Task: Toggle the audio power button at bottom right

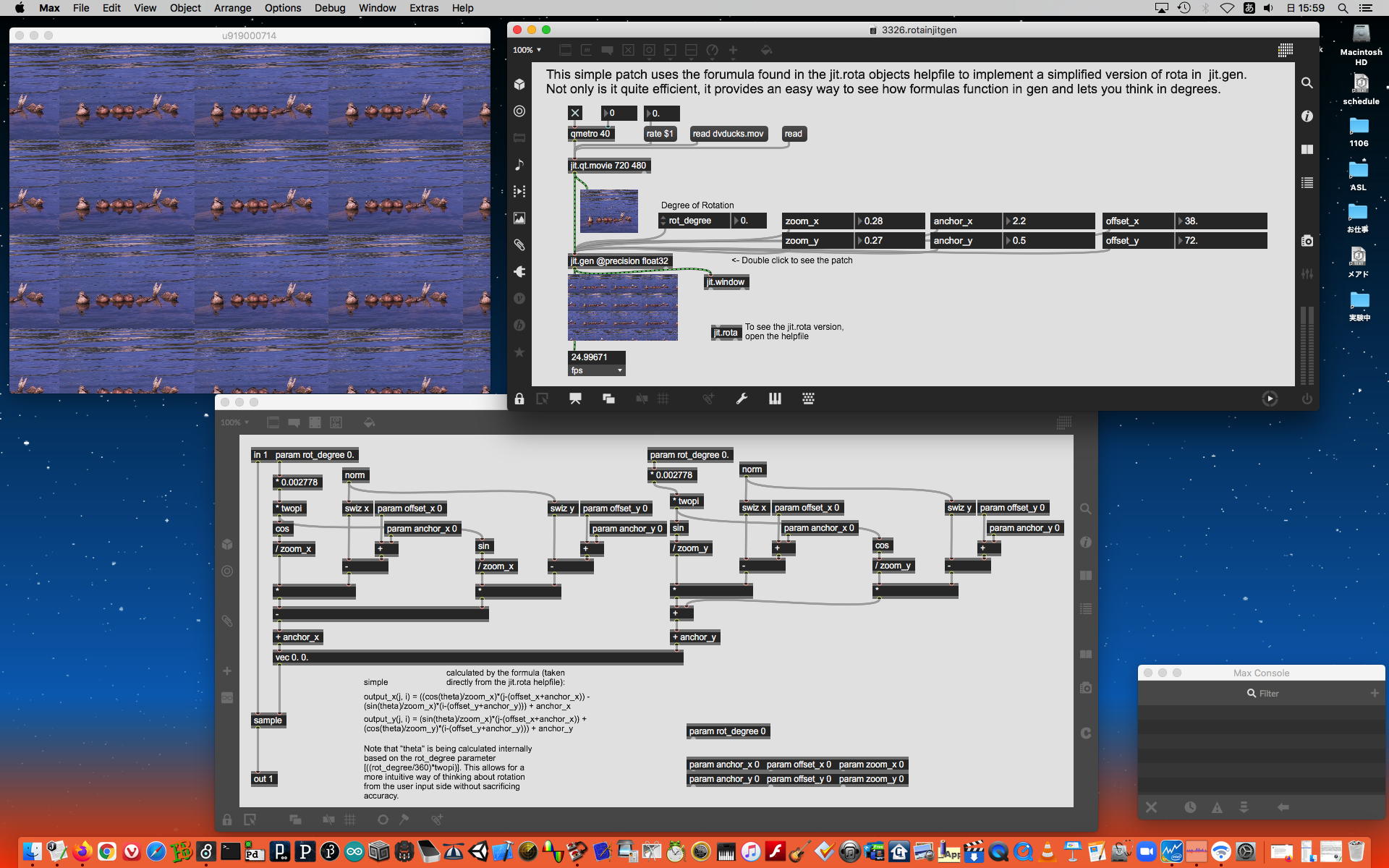Action: click(x=1307, y=399)
